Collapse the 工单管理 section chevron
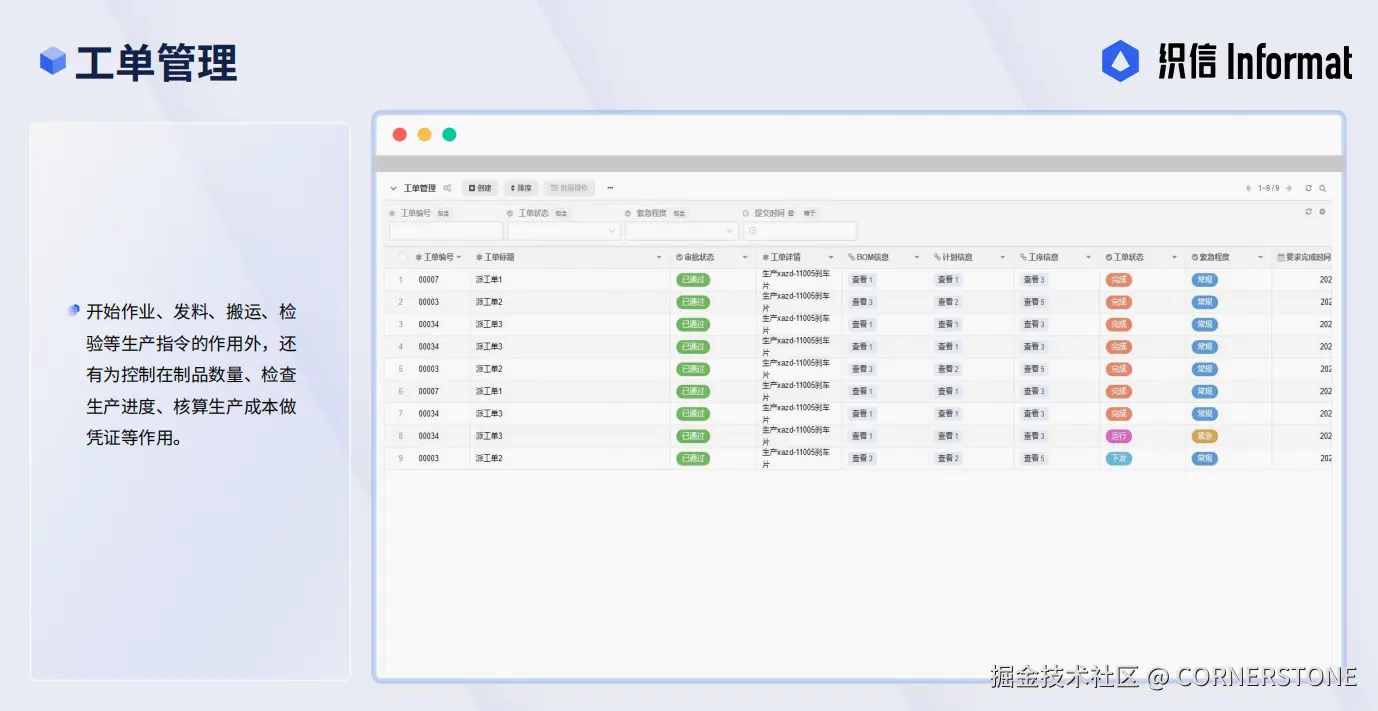Viewport: 1378px width, 711px height. pyautogui.click(x=393, y=188)
